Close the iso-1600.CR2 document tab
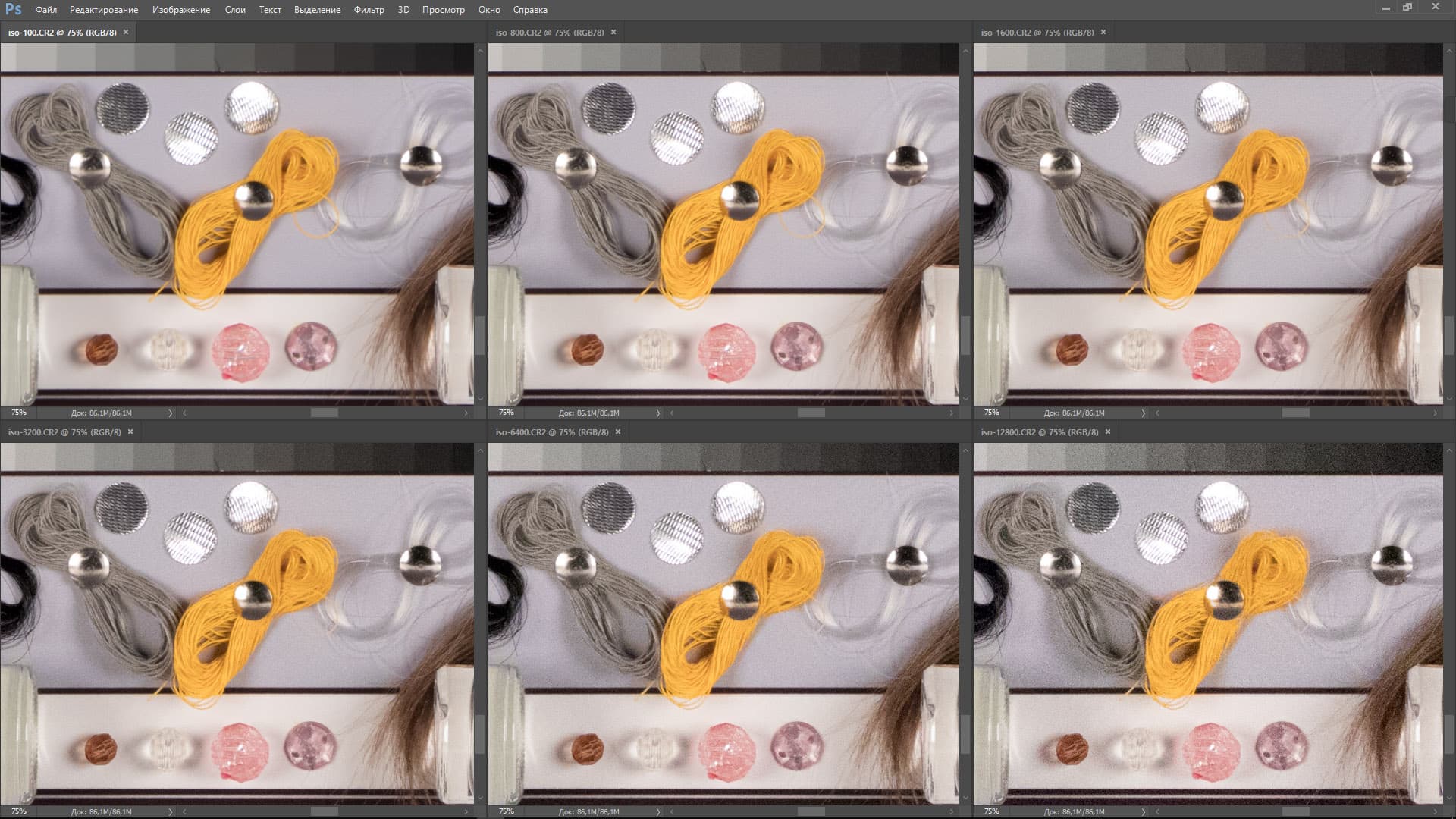Image resolution: width=1456 pixels, height=819 pixels. click(1103, 32)
